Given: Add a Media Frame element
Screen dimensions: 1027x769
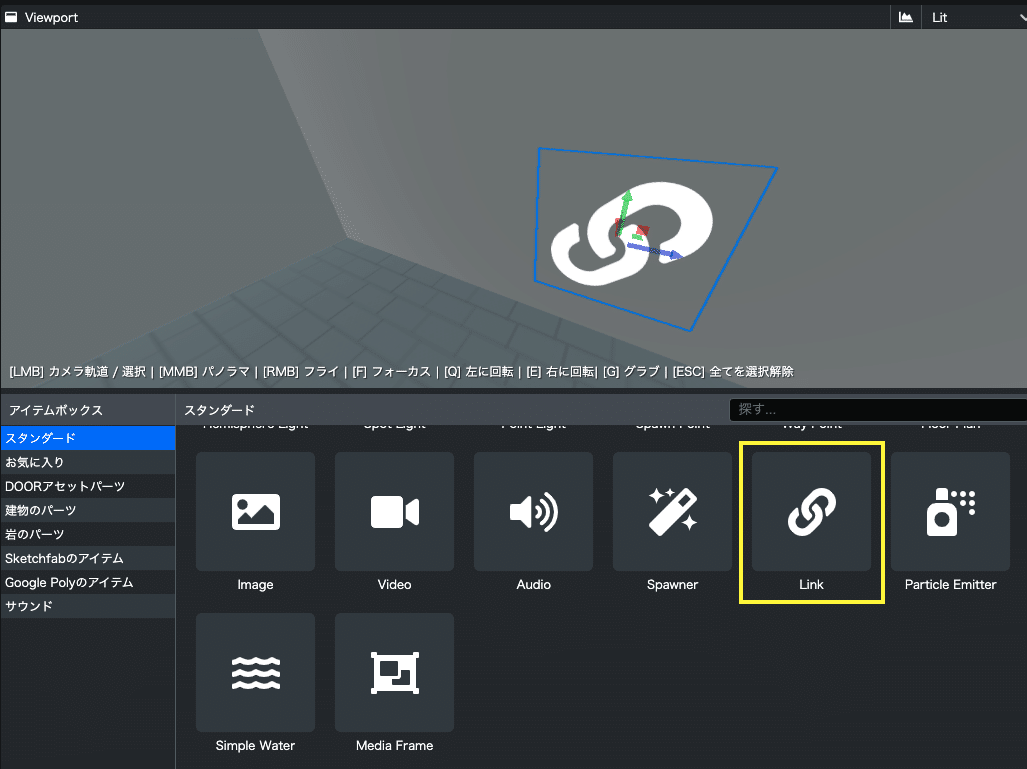Looking at the screenshot, I should 394,673.
